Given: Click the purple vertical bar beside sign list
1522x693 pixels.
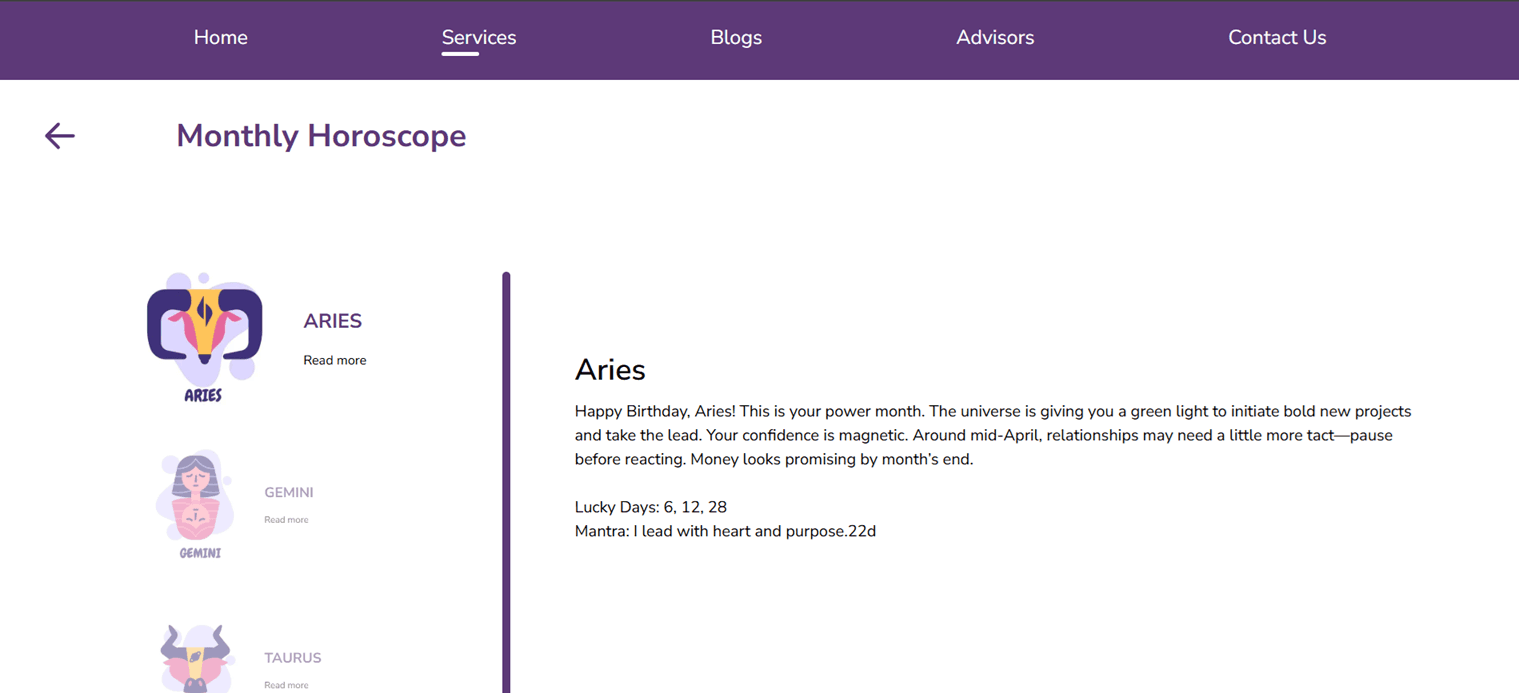Looking at the screenshot, I should click(x=506, y=480).
